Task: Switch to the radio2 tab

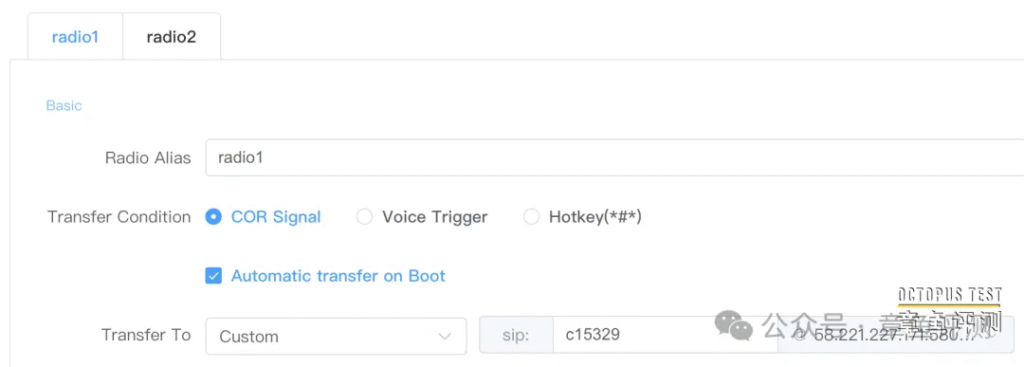Action: (x=171, y=37)
